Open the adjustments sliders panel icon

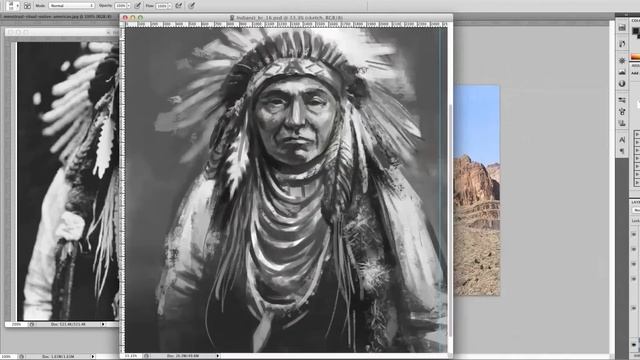click(x=622, y=100)
